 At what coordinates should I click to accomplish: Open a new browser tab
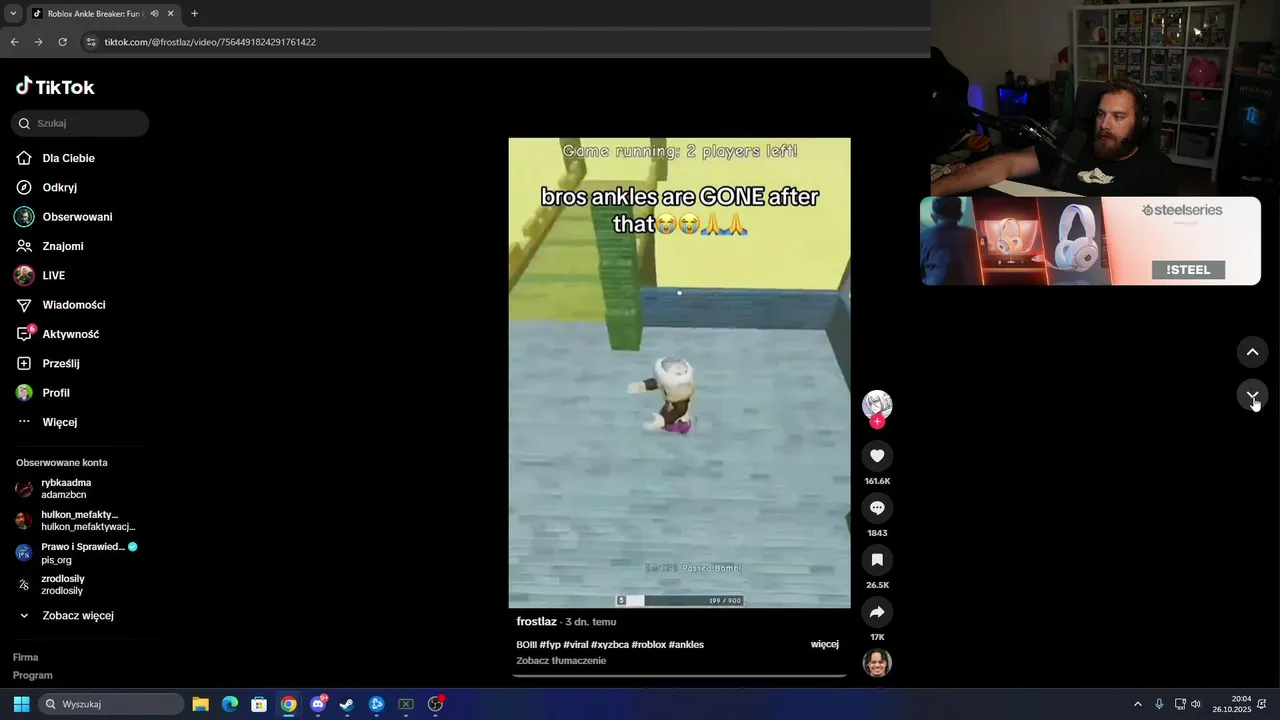(194, 14)
